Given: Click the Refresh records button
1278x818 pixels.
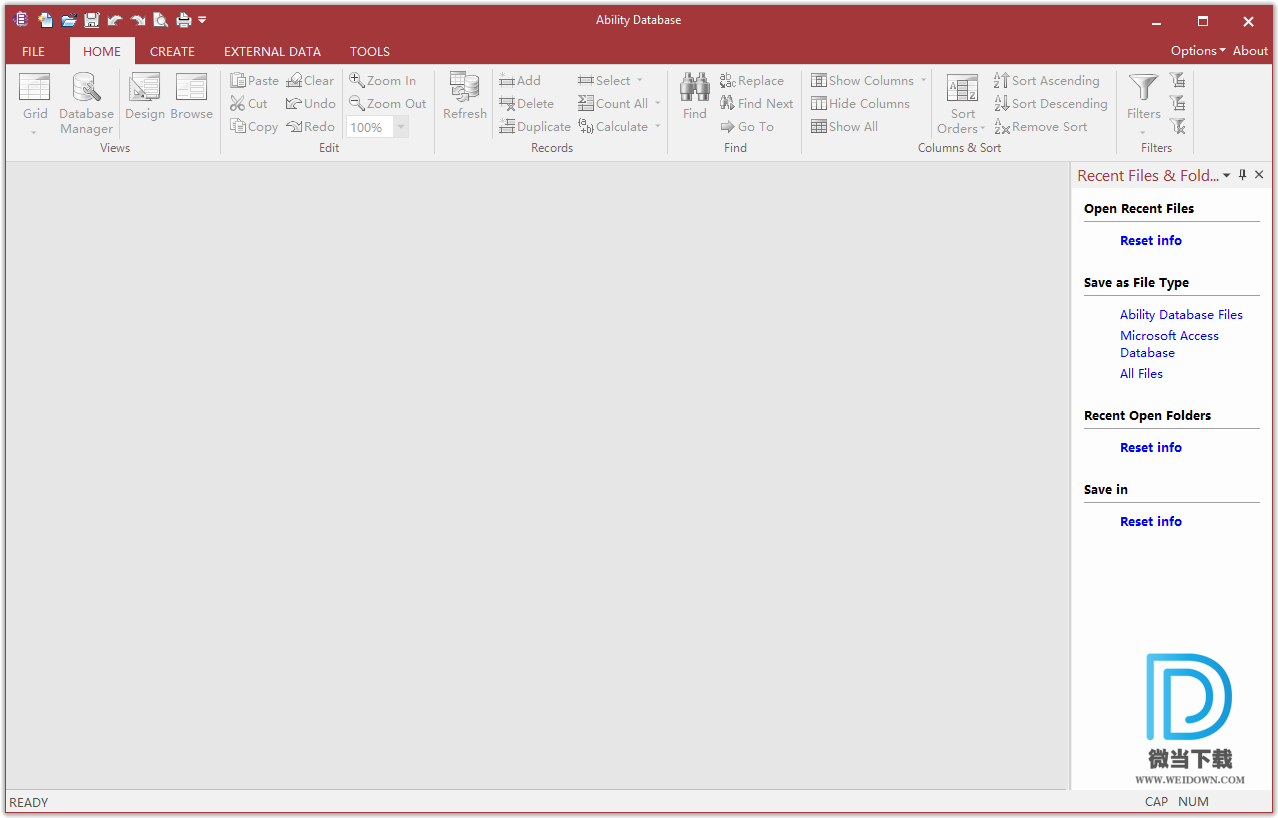Looking at the screenshot, I should [465, 97].
